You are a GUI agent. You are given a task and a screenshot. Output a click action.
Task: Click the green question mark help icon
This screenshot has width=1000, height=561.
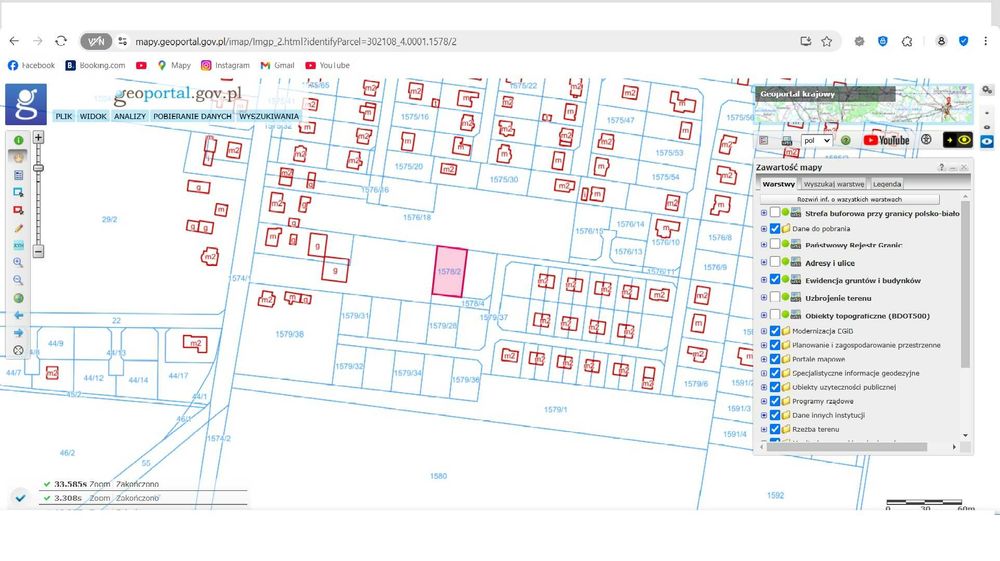tap(846, 140)
